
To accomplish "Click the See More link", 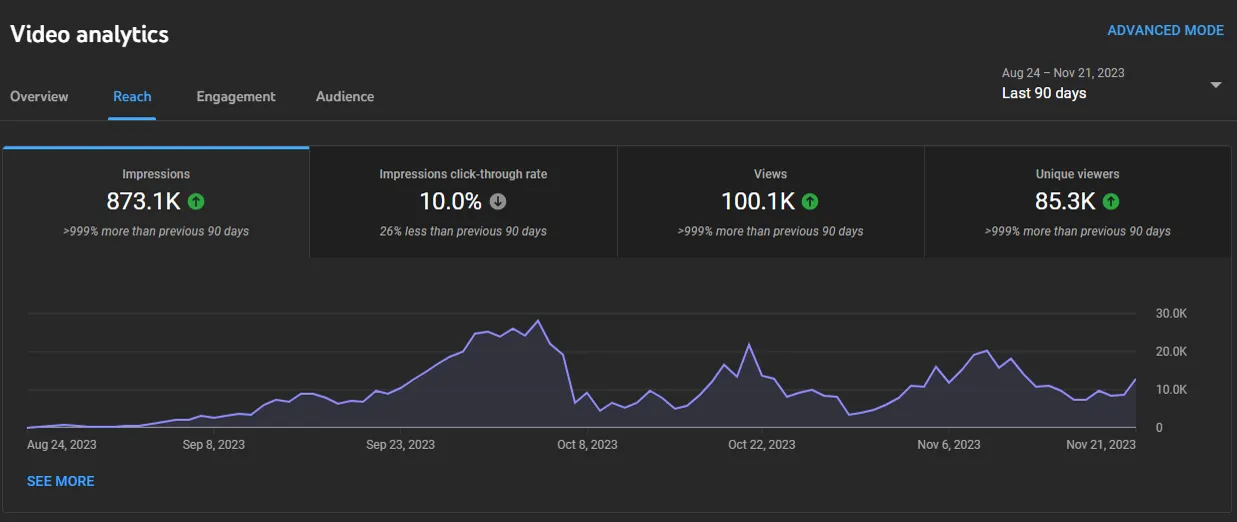I will point(61,481).
